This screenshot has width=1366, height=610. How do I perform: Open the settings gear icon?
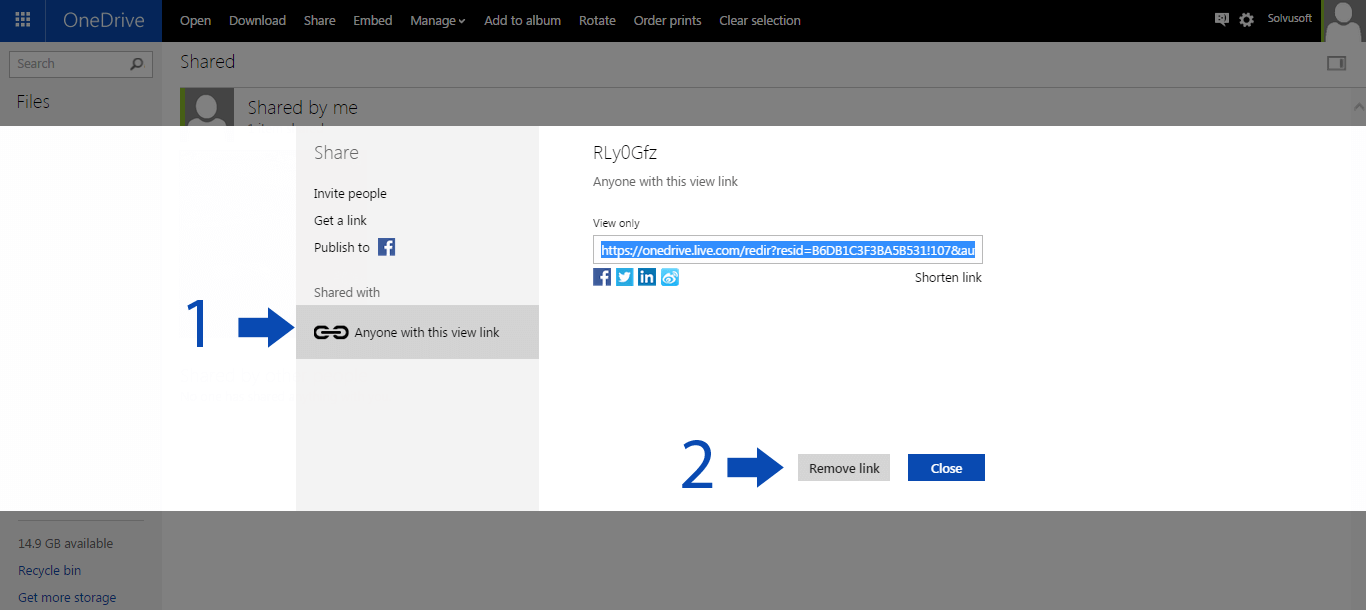coord(1246,20)
